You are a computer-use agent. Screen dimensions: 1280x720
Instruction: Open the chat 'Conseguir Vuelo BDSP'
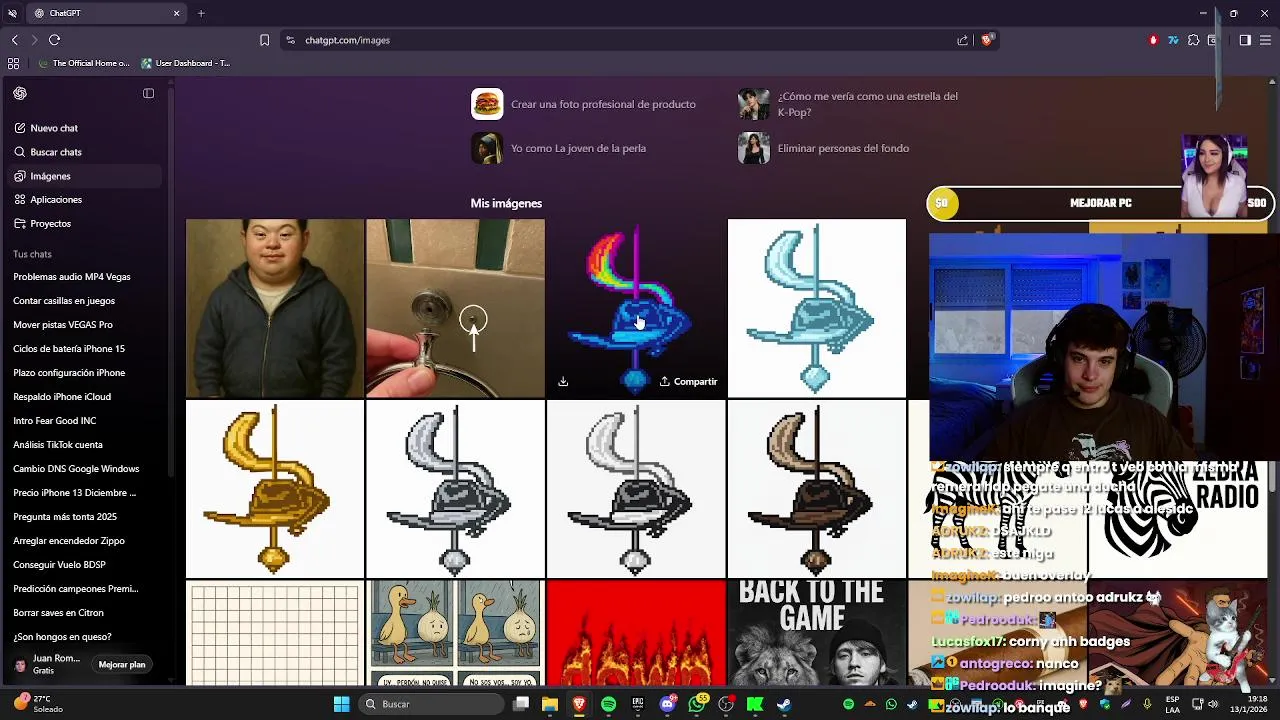click(59, 565)
